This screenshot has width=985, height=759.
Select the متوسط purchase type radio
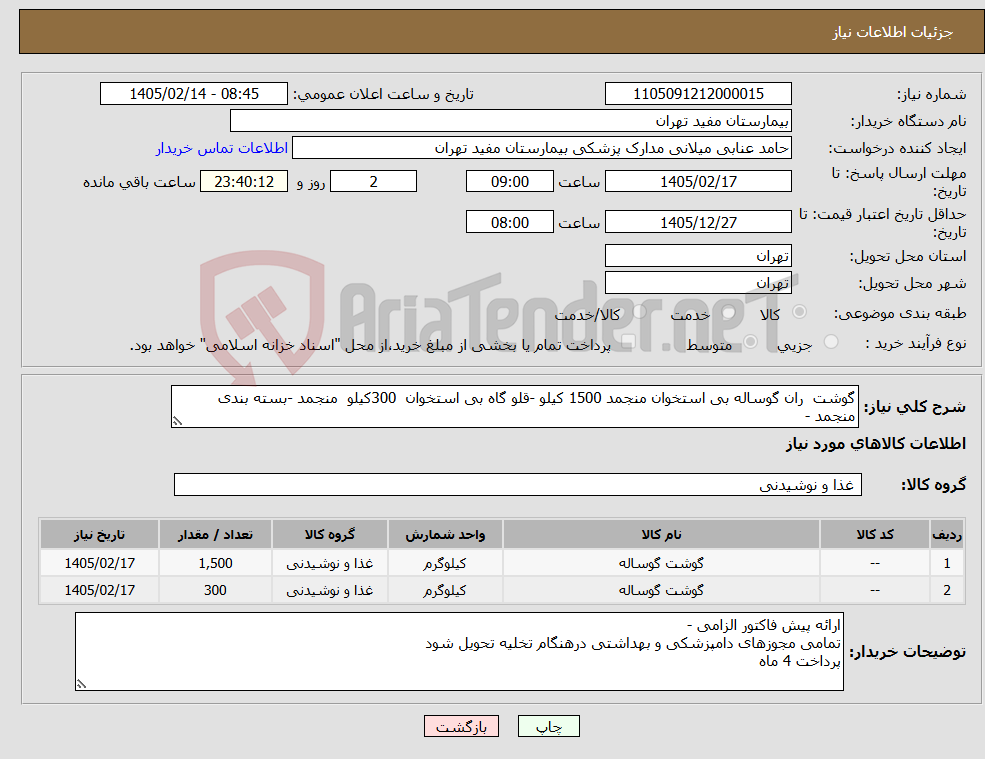click(751, 342)
